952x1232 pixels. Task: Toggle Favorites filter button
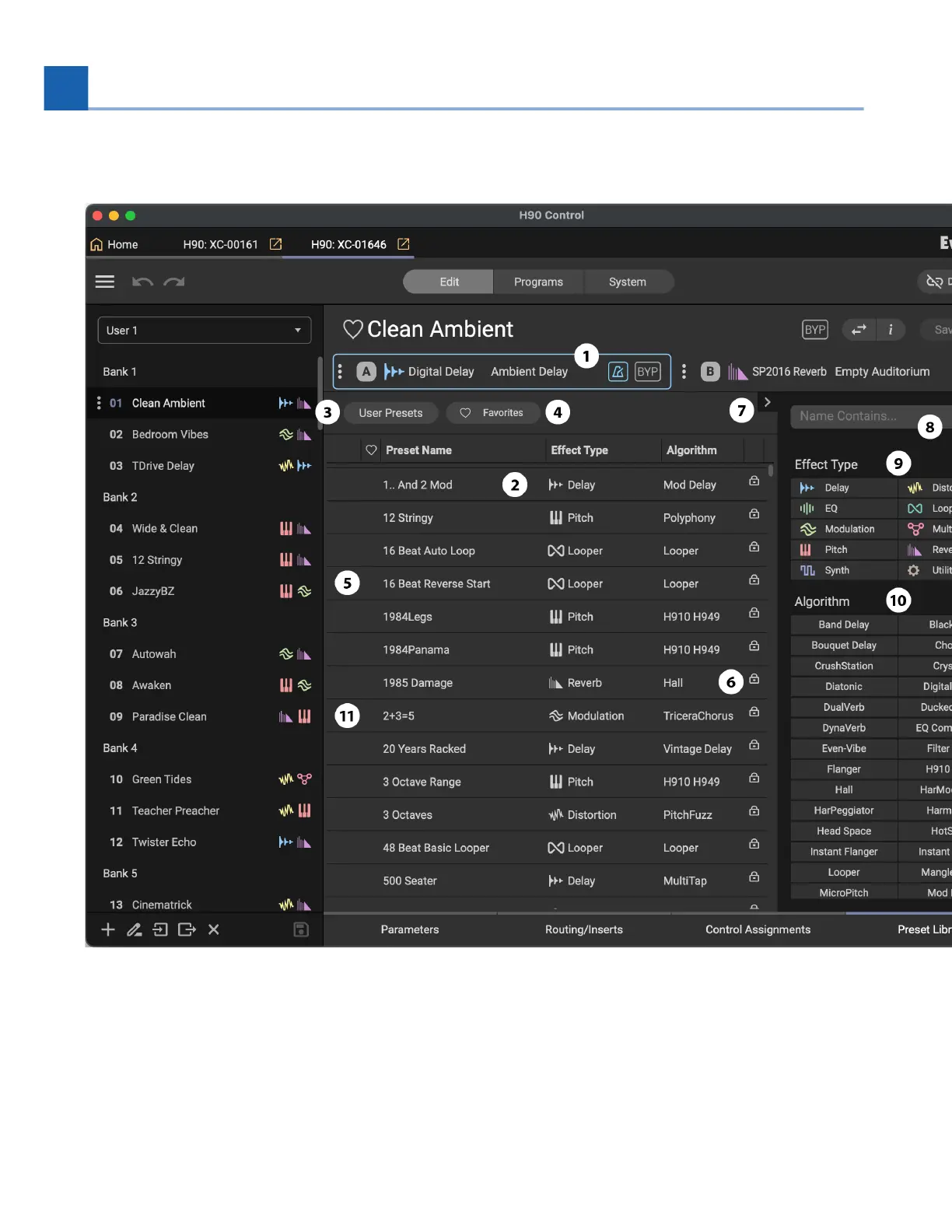[x=493, y=413]
